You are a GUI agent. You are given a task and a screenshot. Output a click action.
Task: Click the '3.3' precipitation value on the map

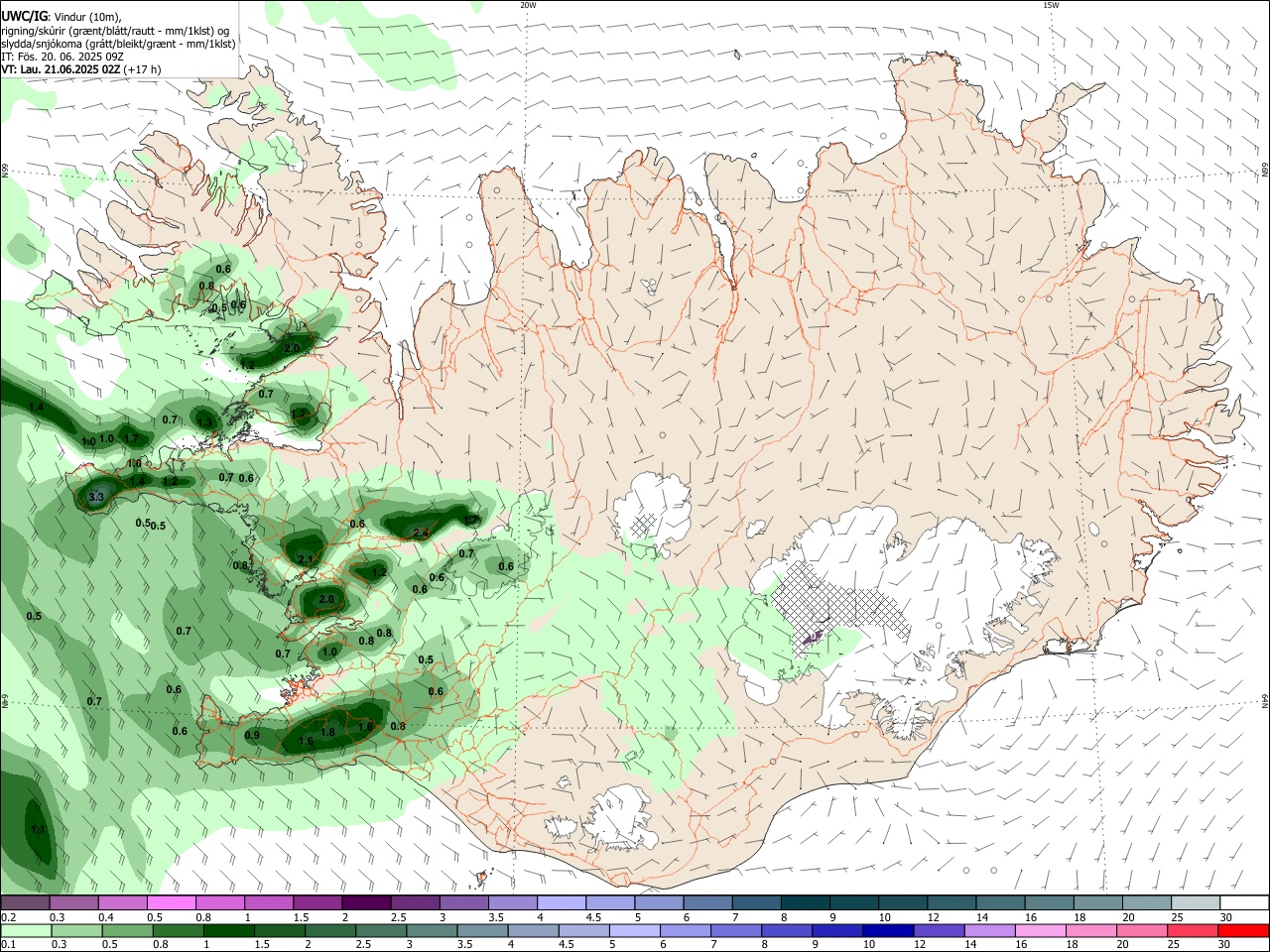point(96,497)
